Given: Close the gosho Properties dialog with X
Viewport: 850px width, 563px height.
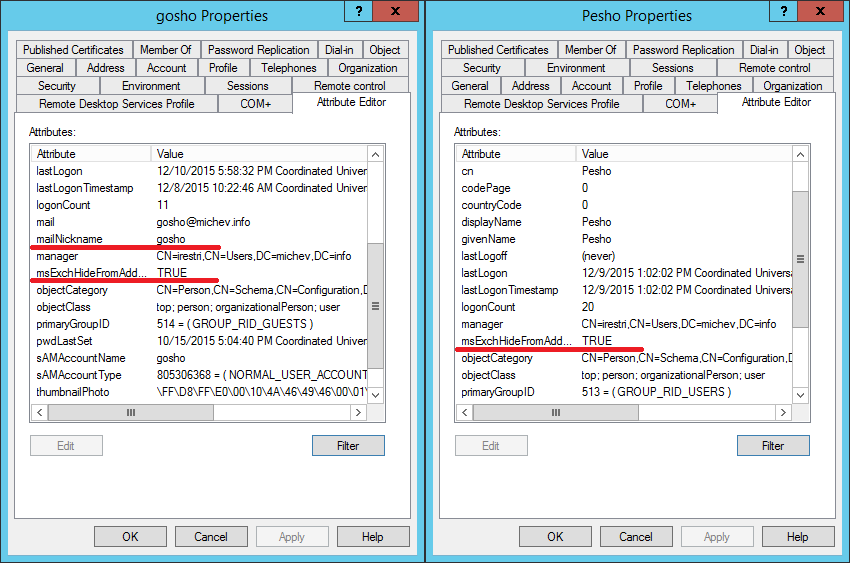Looking at the screenshot, I should point(399,12).
